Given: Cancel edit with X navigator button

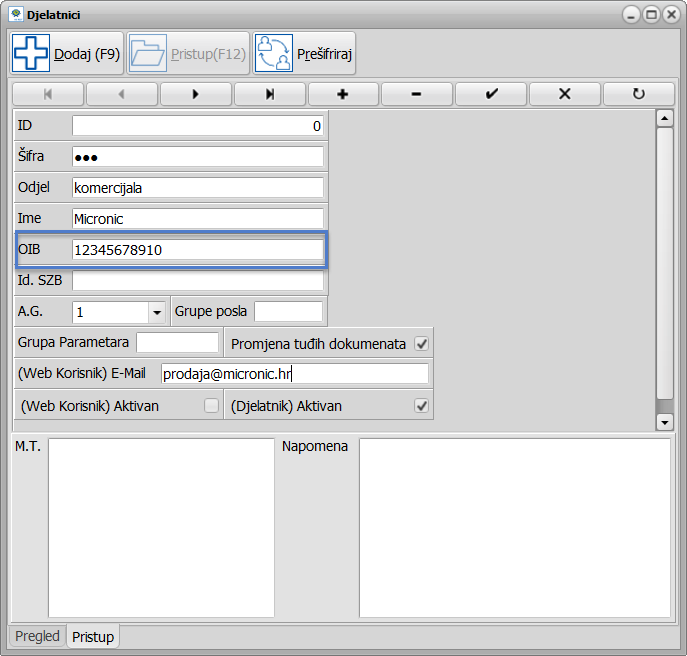Looking at the screenshot, I should [565, 94].
